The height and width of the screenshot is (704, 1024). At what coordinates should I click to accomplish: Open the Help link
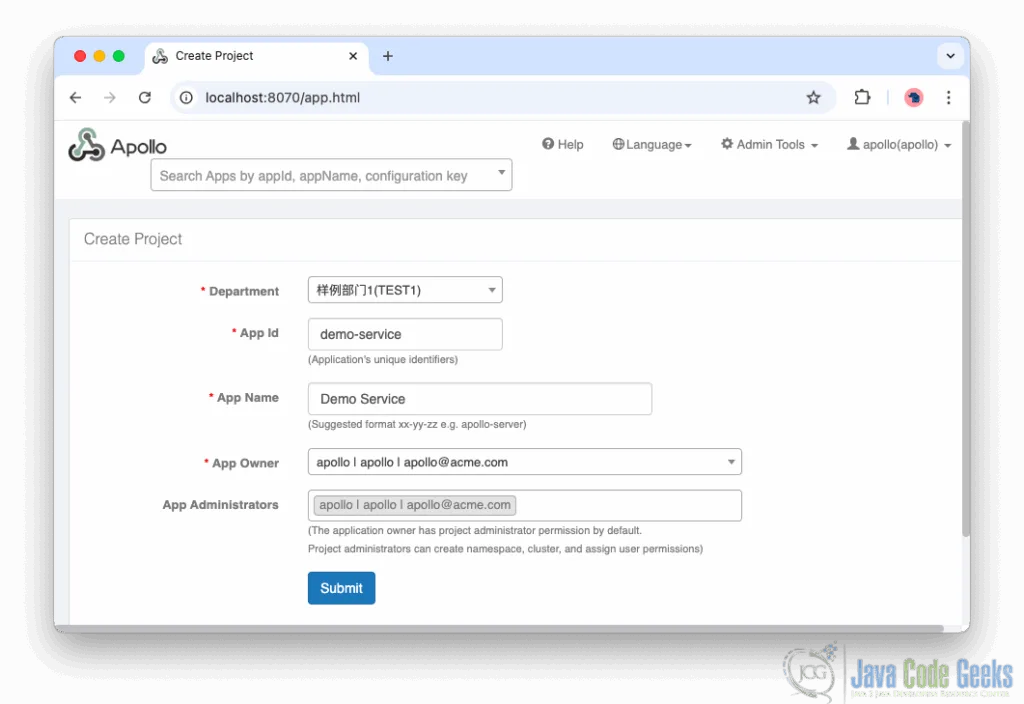tap(562, 144)
